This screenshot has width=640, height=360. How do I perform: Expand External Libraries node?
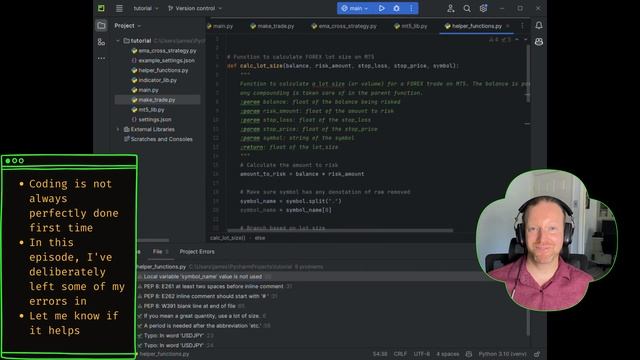pos(118,129)
